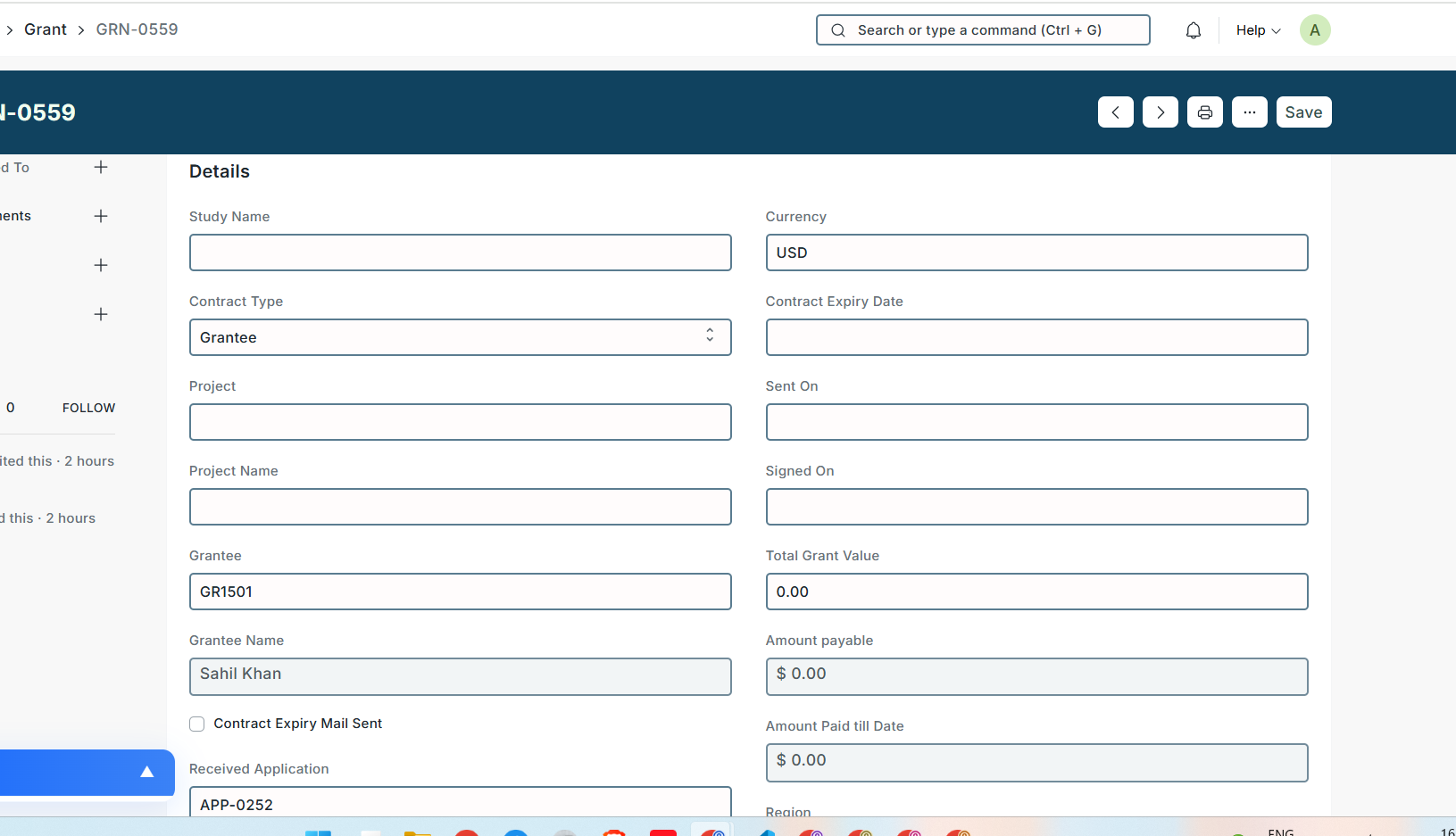This screenshot has width=1456, height=836.
Task: Open the Contract Type dropdown
Action: (460, 337)
